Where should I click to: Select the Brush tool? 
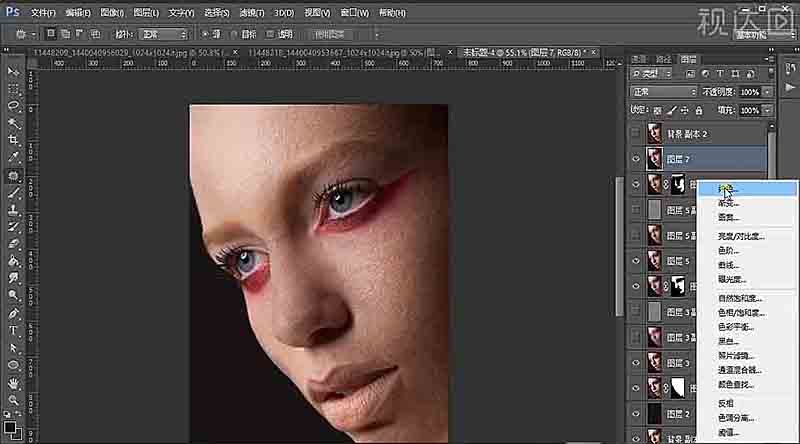click(13, 193)
